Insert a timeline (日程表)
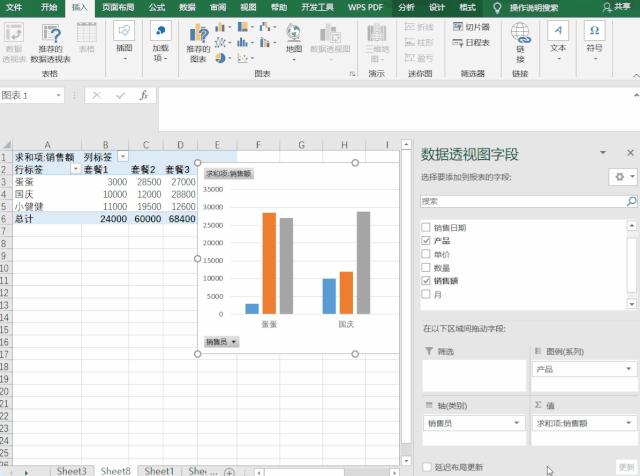The height and width of the screenshot is (476, 640). pos(471,42)
